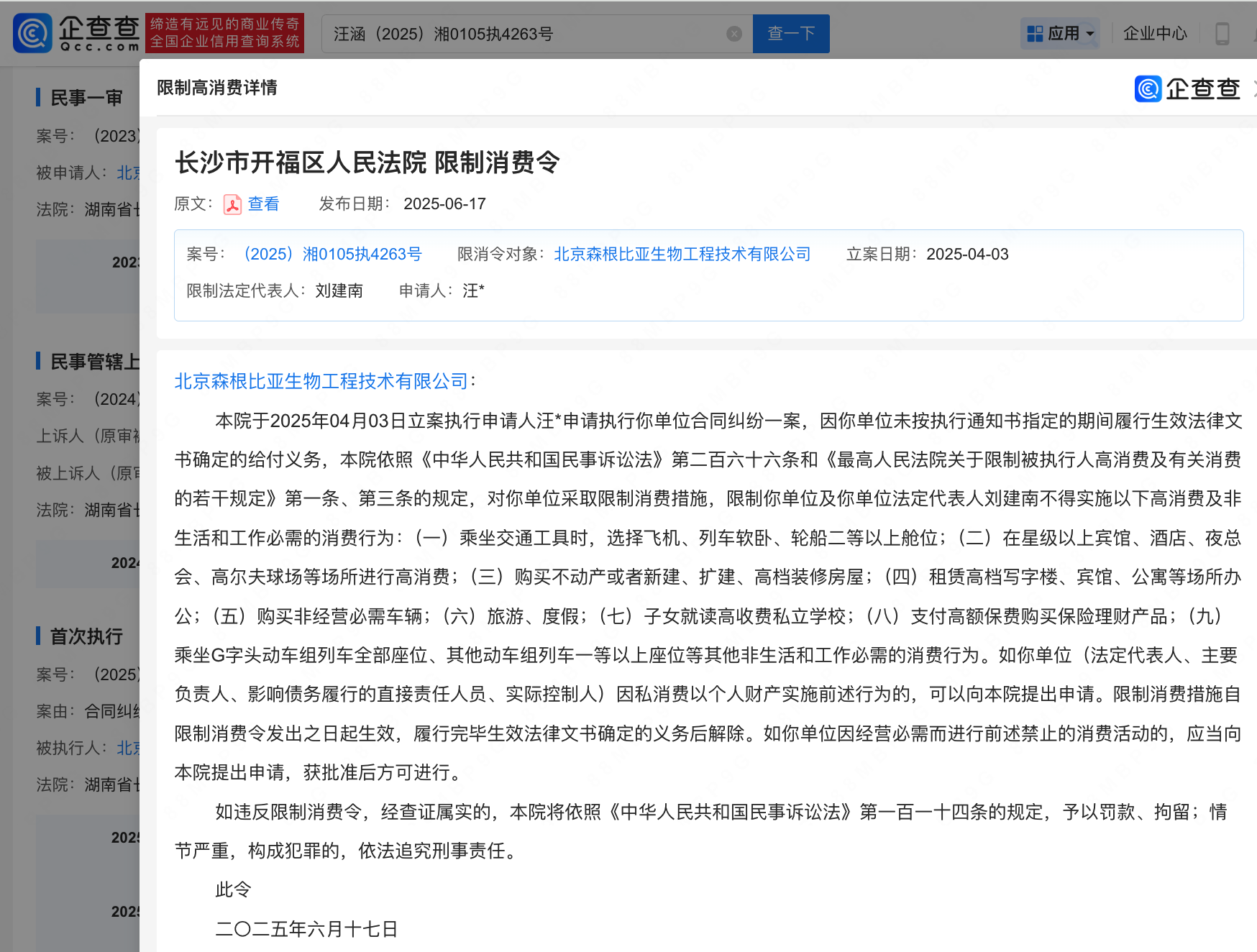The width and height of the screenshot is (1257, 952).
Task: Click applicant name 汪*
Action: point(473,290)
